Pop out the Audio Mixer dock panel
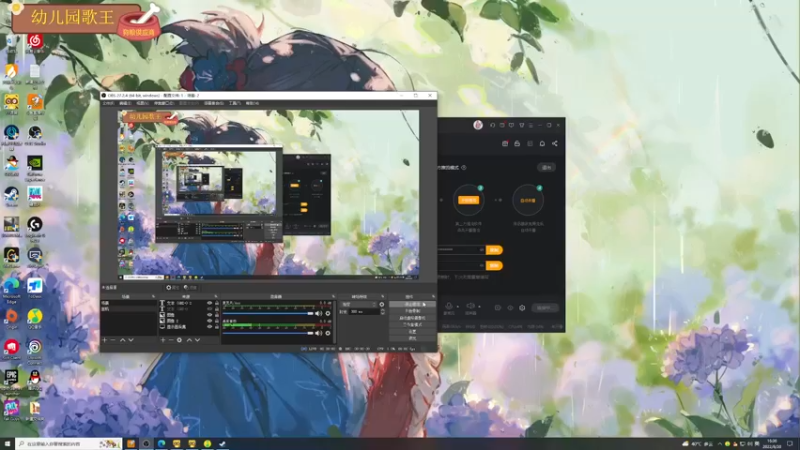Screen dimensions: 800x450 point(333,296)
